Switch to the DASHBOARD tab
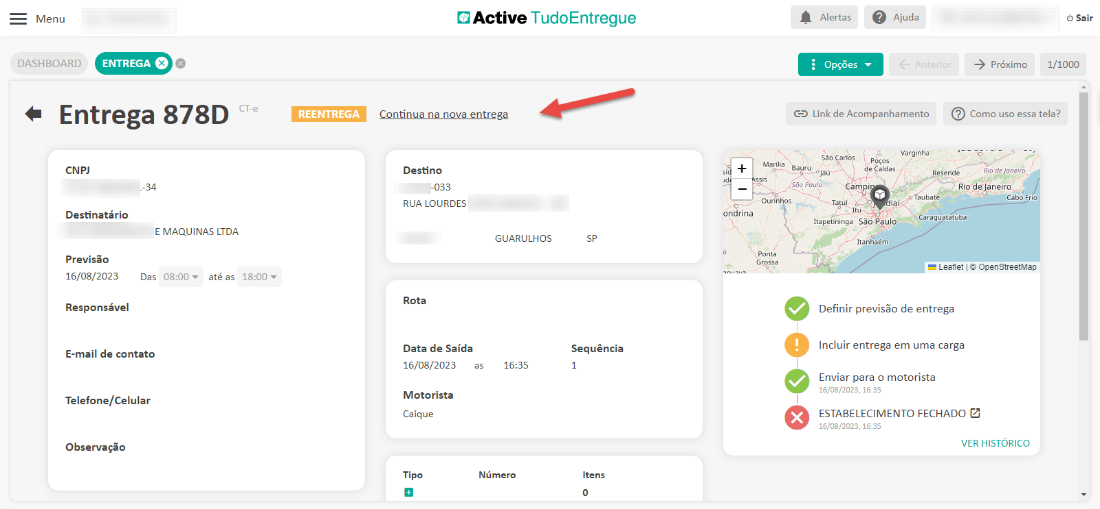The height and width of the screenshot is (509, 1100). pyautogui.click(x=49, y=63)
